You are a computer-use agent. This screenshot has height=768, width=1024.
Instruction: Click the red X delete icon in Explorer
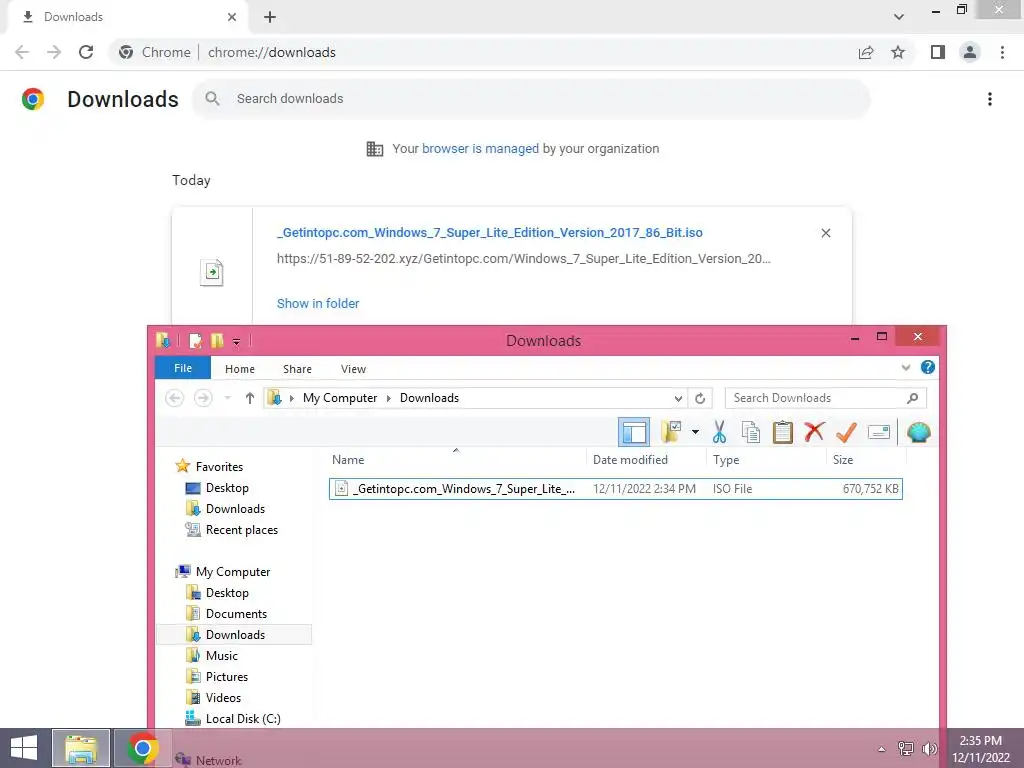pos(814,432)
